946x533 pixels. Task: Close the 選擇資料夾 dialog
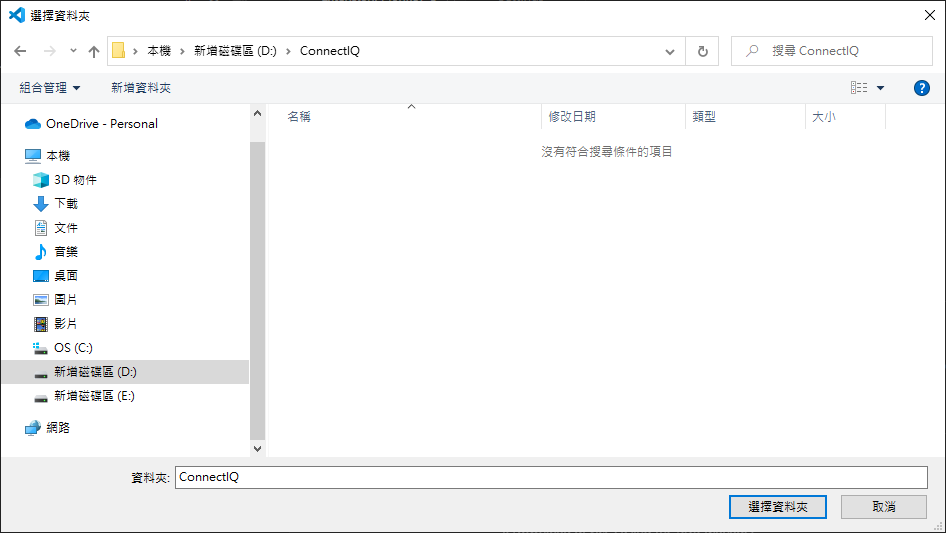click(x=930, y=15)
